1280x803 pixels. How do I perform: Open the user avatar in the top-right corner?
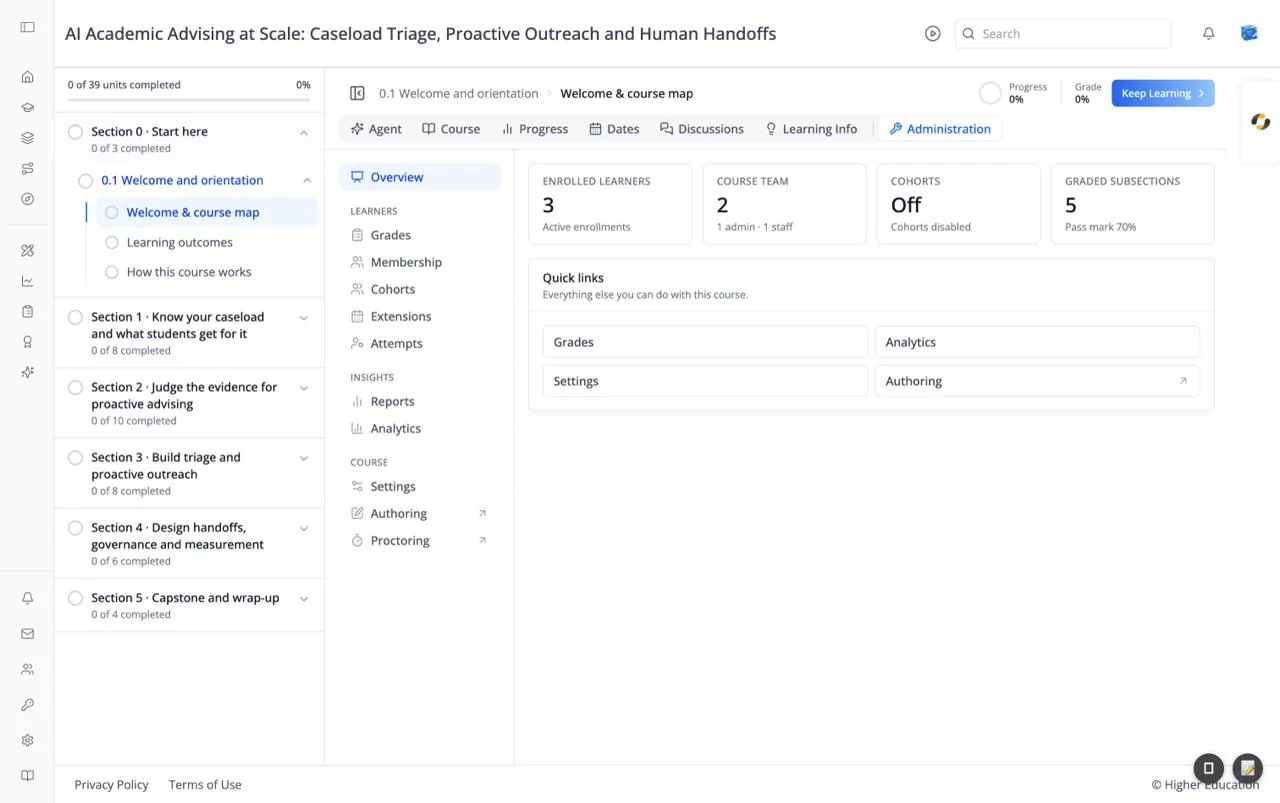point(1249,34)
